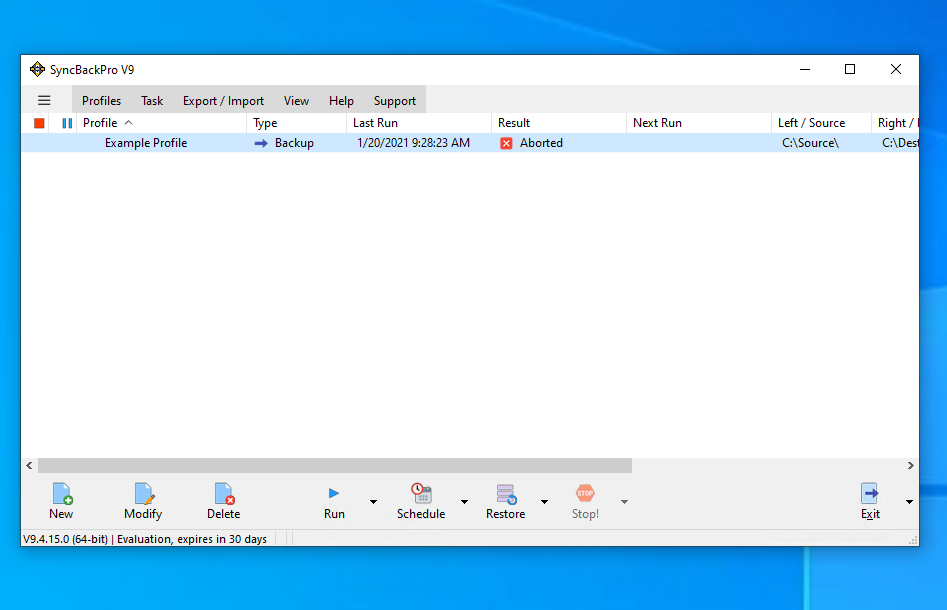Open the Profiles menu
The width and height of the screenshot is (947, 610).
[x=101, y=101]
